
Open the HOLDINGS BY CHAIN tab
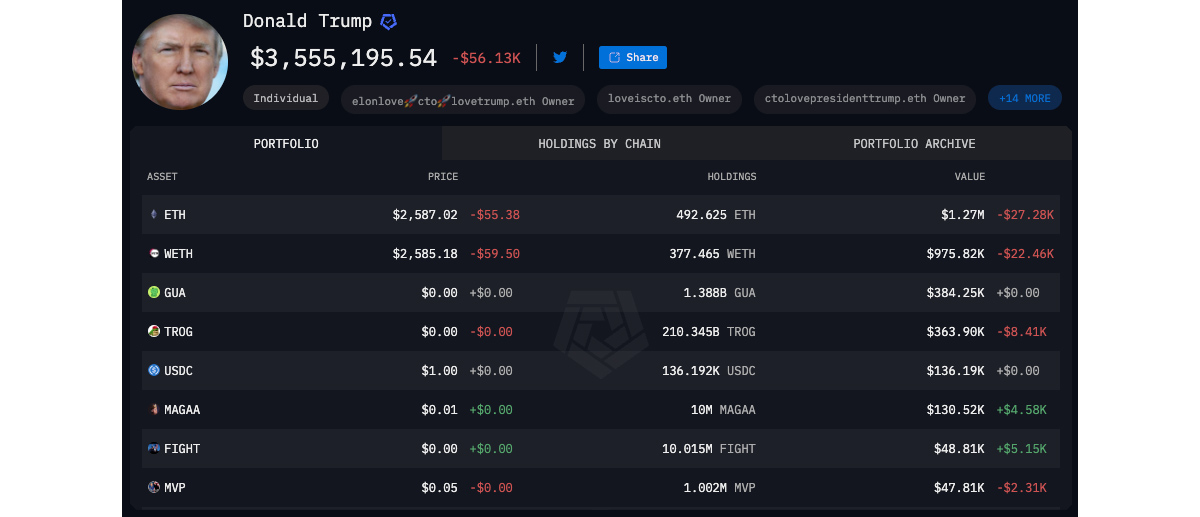point(600,144)
